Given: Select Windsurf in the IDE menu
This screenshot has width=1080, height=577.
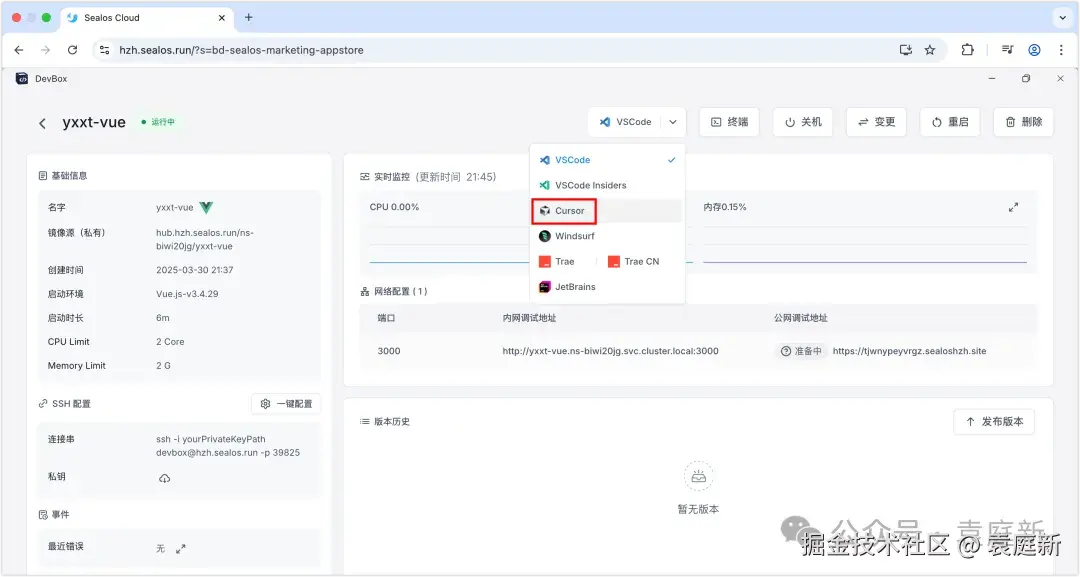Looking at the screenshot, I should [x=607, y=236].
